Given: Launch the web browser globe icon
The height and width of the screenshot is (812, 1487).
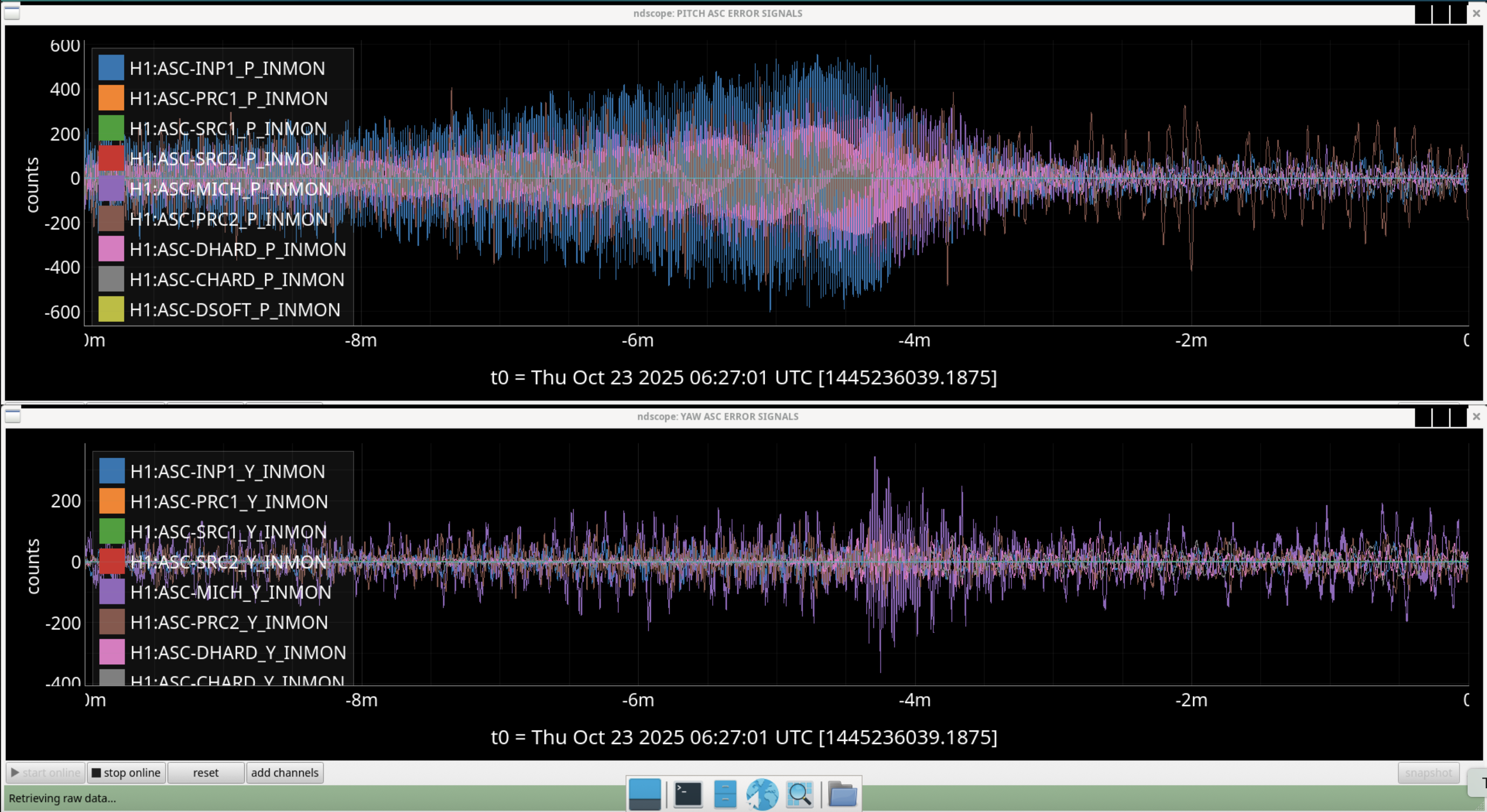Looking at the screenshot, I should coord(762,795).
